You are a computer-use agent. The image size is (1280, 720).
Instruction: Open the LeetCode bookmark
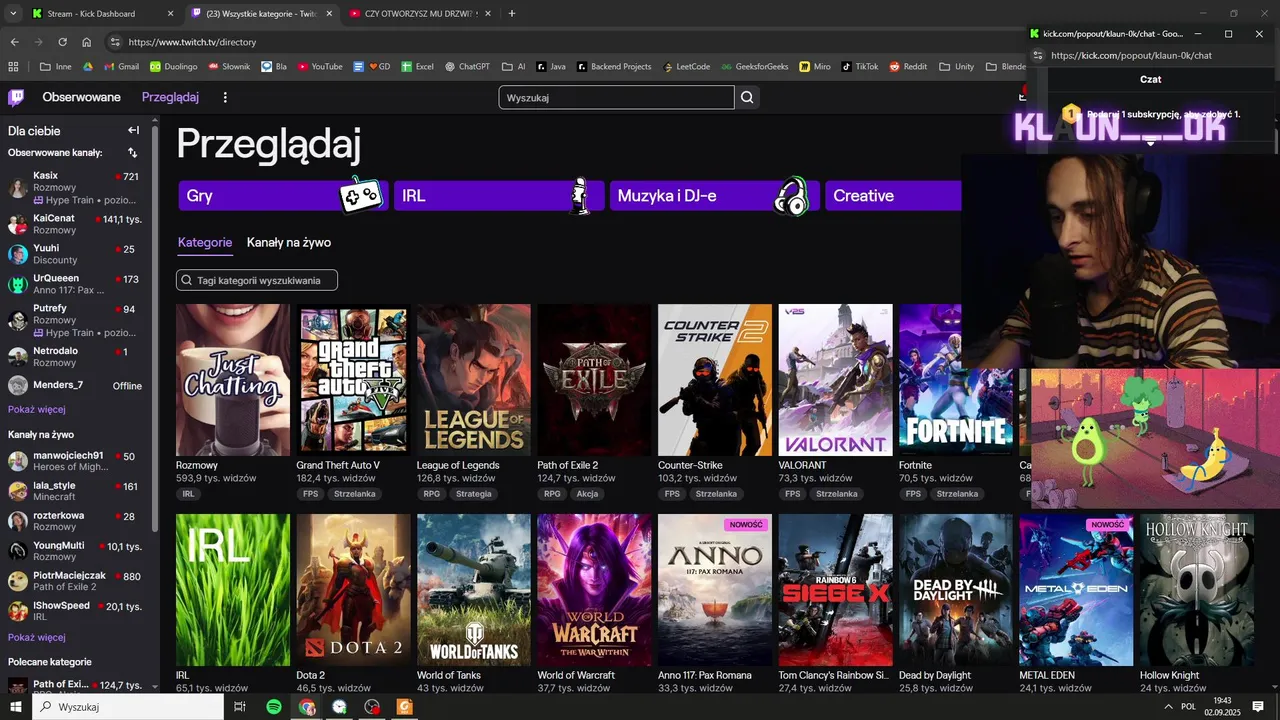pos(685,67)
